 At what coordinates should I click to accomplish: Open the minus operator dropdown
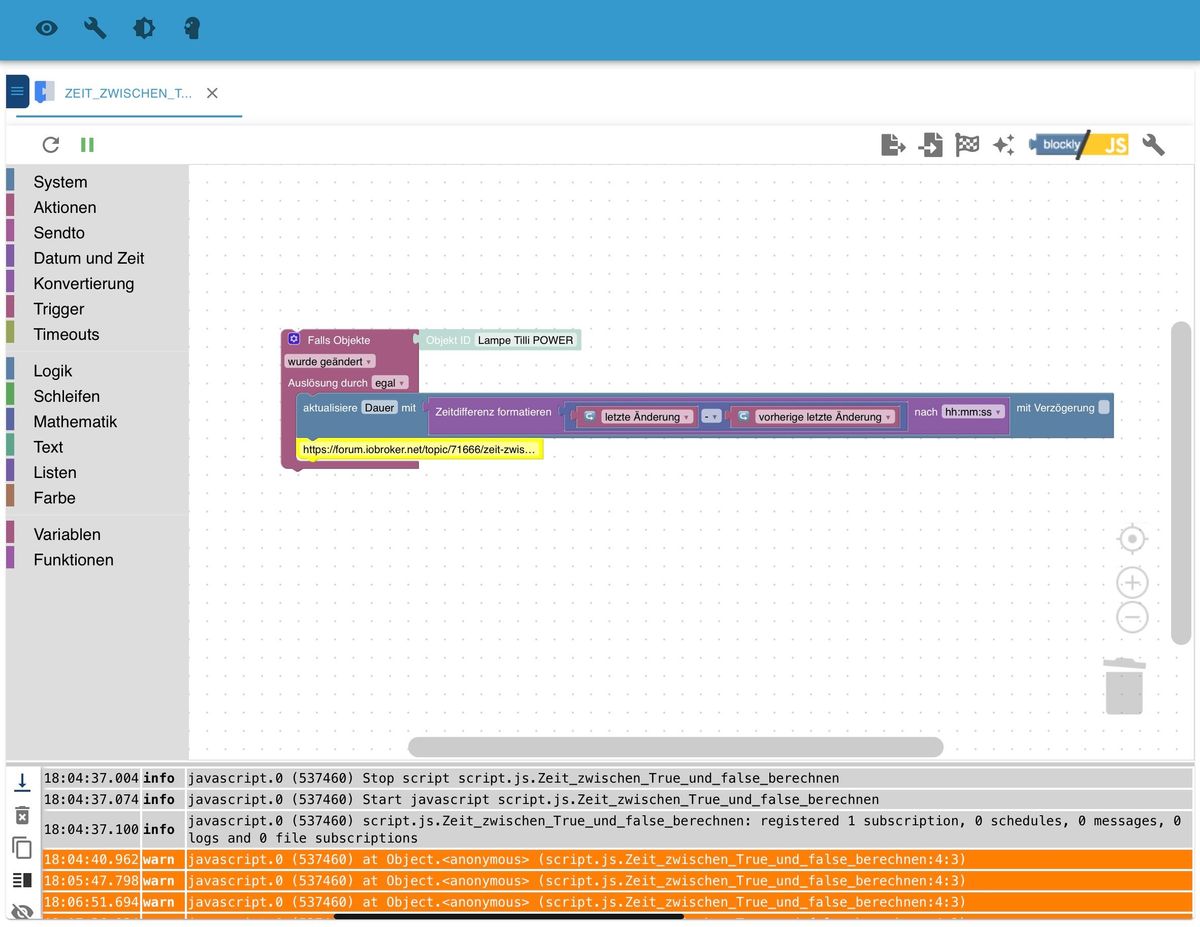711,417
